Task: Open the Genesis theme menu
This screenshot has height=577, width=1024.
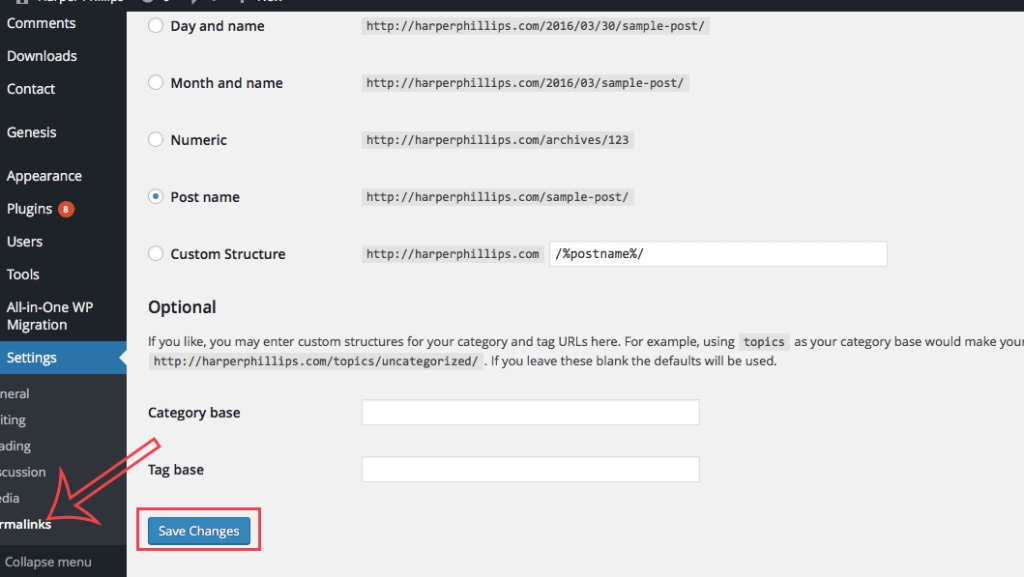Action: point(32,132)
